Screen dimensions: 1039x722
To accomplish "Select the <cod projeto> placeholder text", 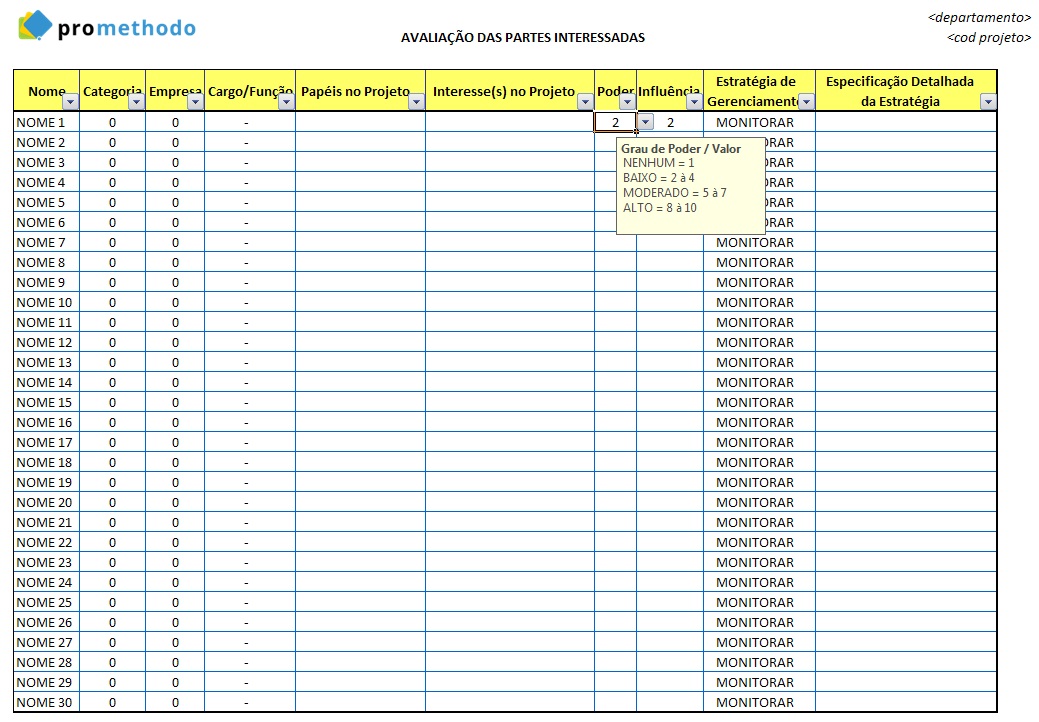I will 989,37.
